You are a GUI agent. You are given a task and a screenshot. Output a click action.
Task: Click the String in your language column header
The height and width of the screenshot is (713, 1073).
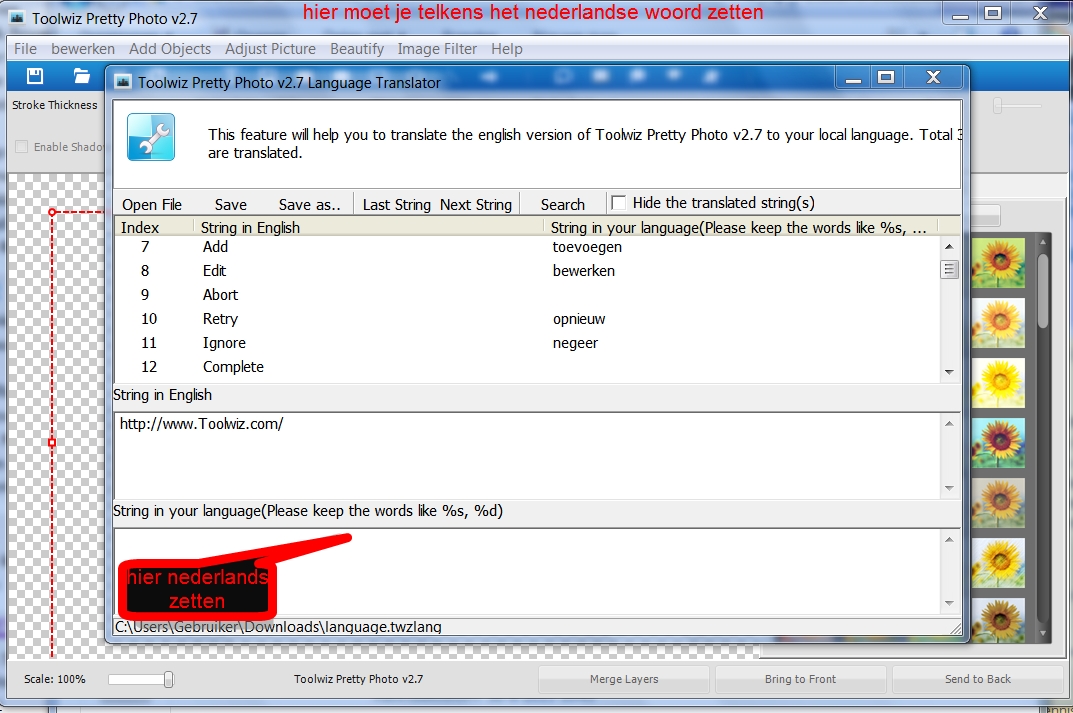[739, 227]
